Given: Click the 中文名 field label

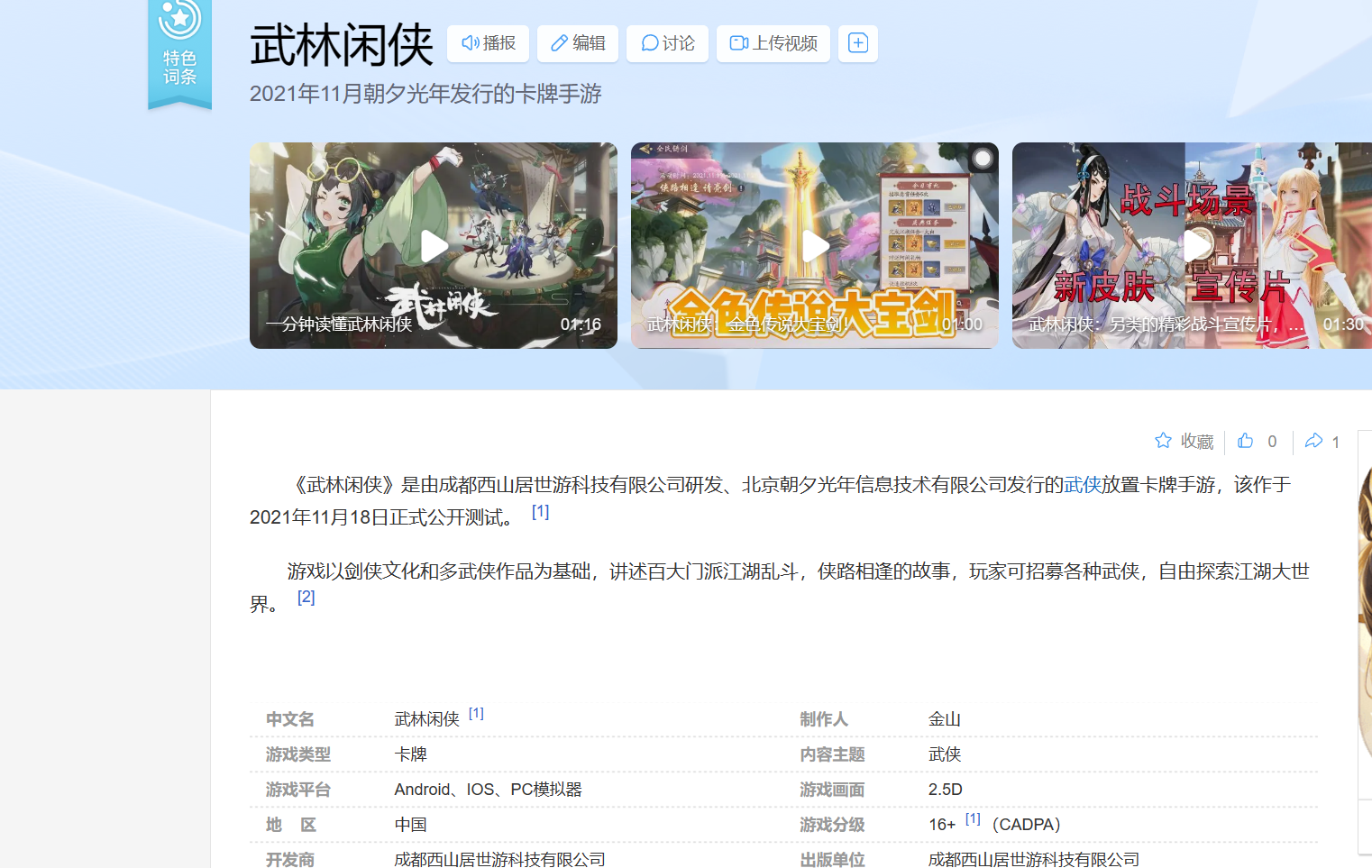Looking at the screenshot, I should [x=290, y=719].
